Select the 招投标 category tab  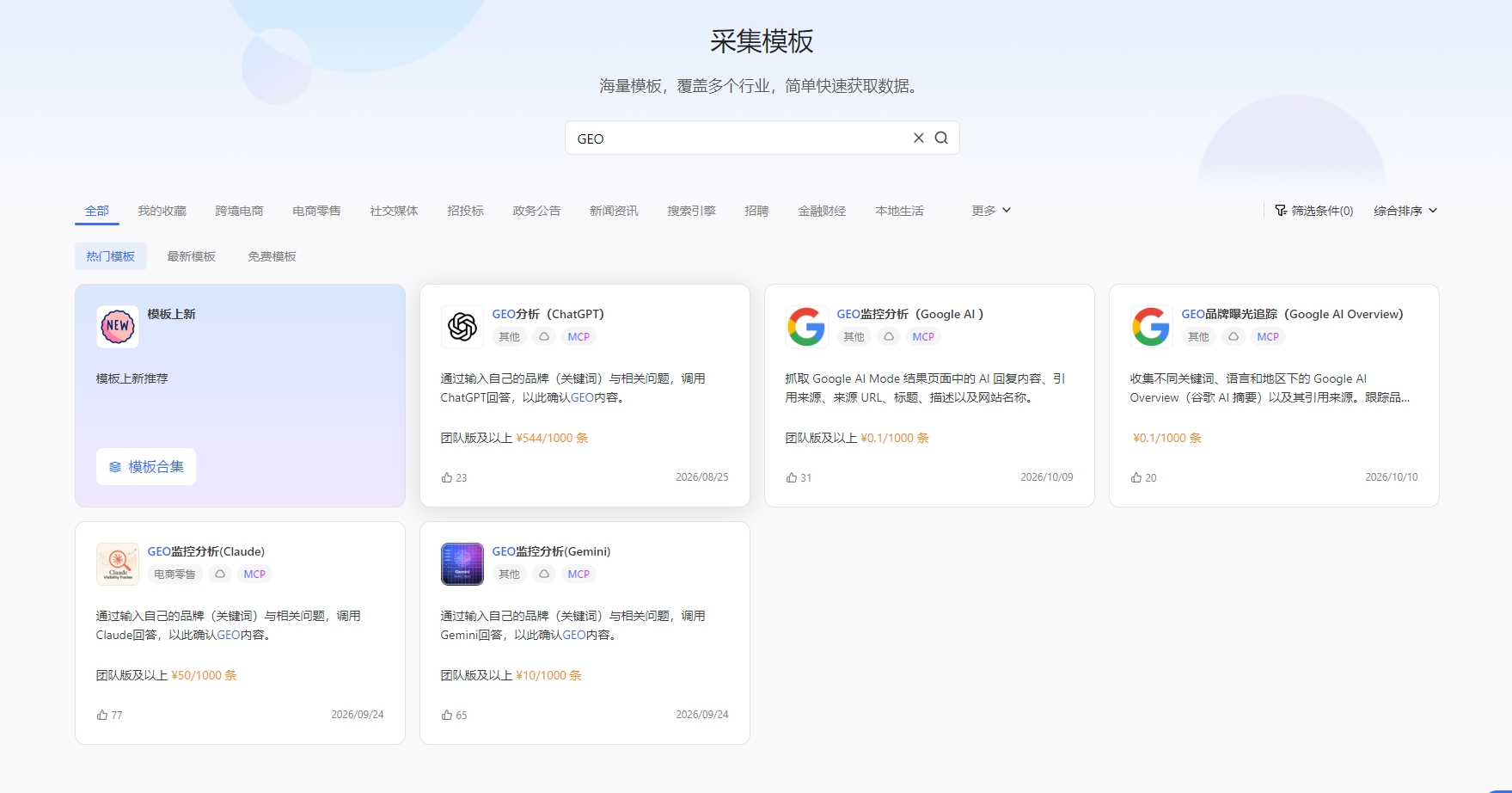(x=465, y=211)
